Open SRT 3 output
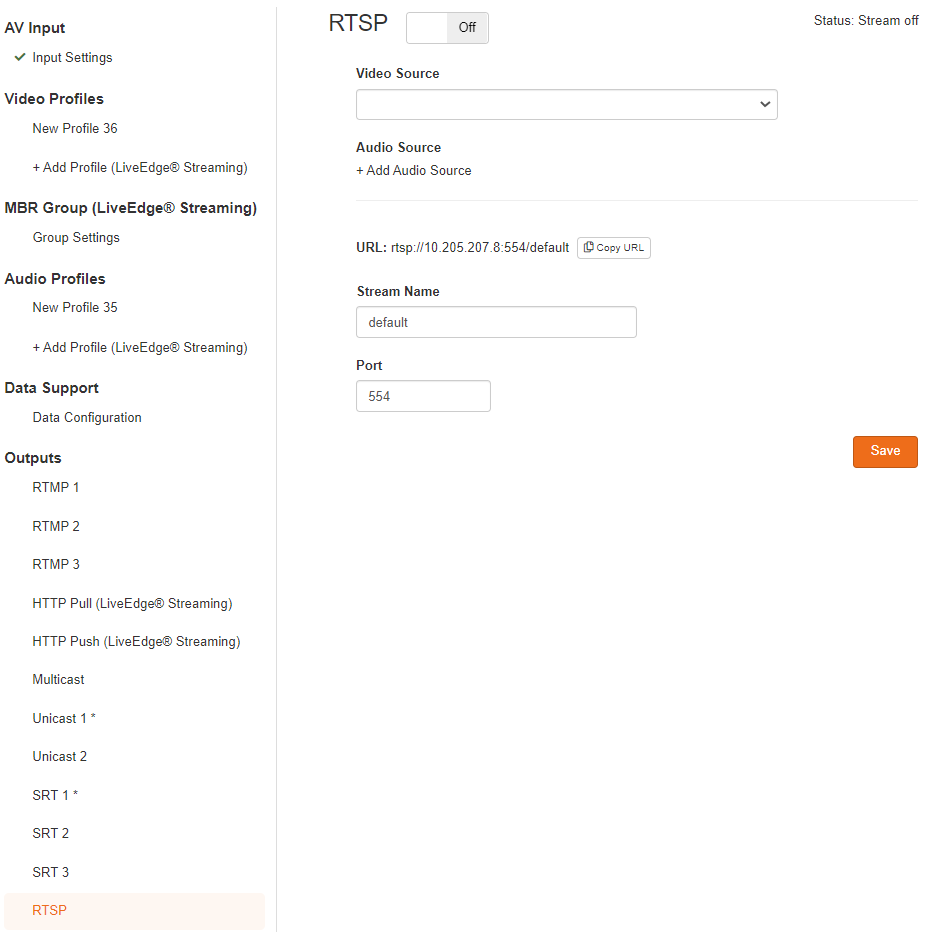 click(51, 873)
